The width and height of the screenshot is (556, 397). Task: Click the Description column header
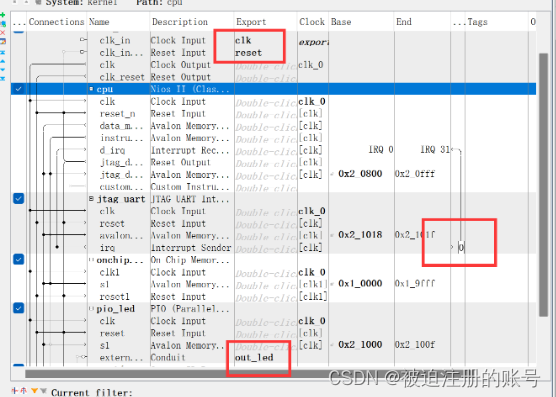coord(192,22)
